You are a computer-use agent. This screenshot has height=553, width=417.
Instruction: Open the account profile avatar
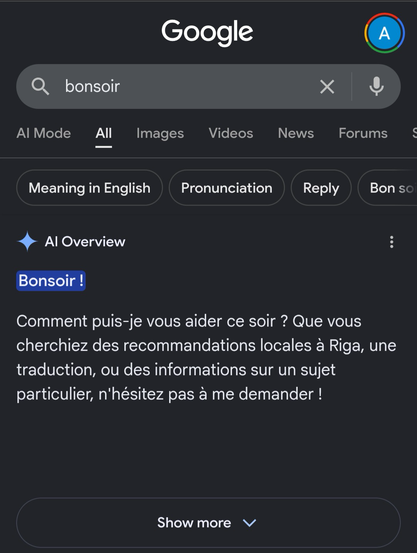(x=384, y=33)
